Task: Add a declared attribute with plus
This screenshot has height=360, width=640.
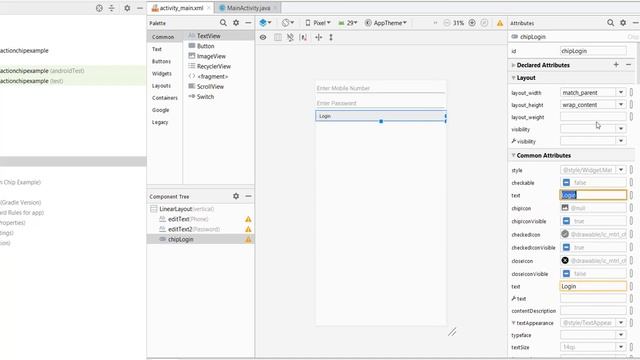Action: click(616, 64)
